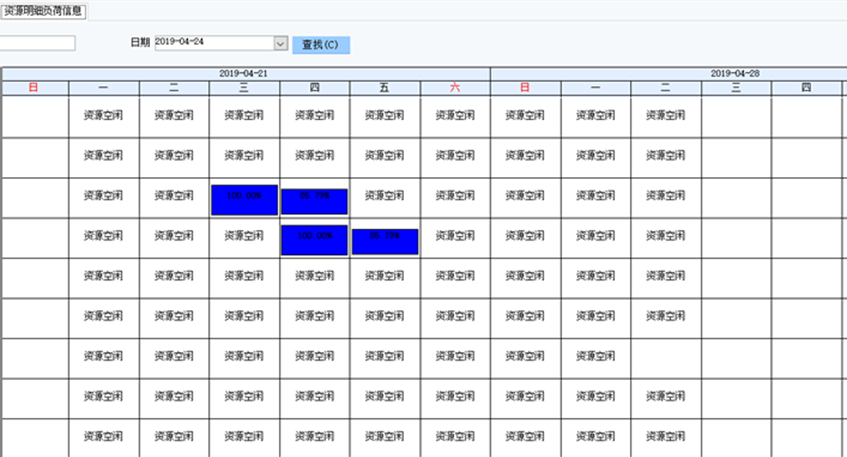This screenshot has width=847, height=457.
Task: Select the blue 100.00% block in the 四 column
Action: 314,240
